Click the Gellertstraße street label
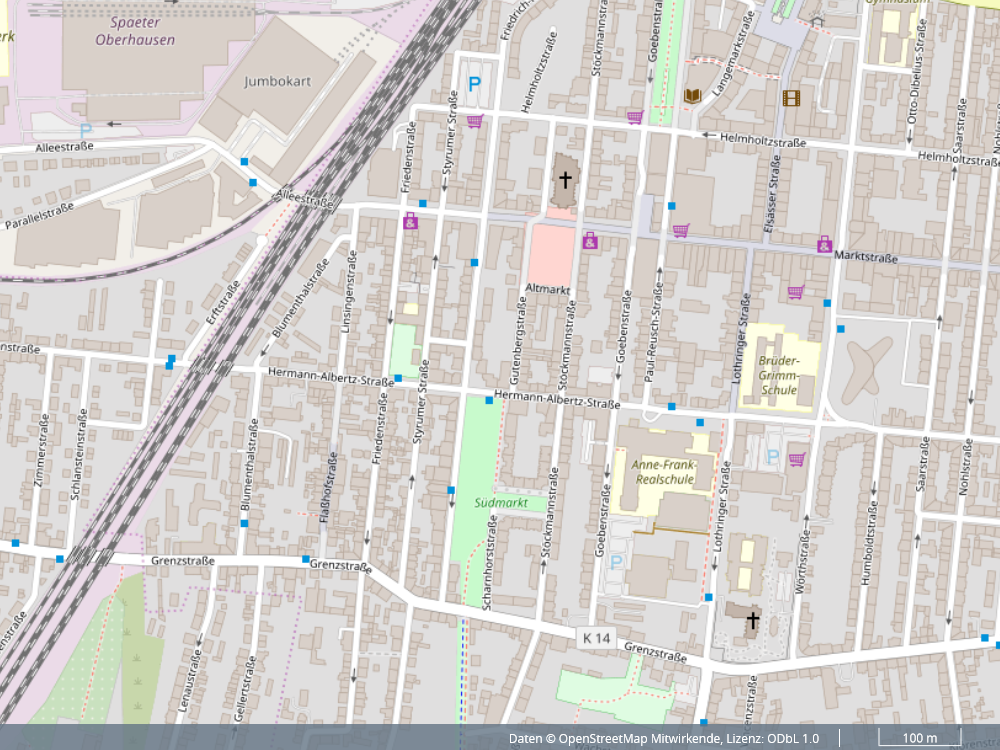Viewport: 1000px width, 750px height. pyautogui.click(x=244, y=689)
